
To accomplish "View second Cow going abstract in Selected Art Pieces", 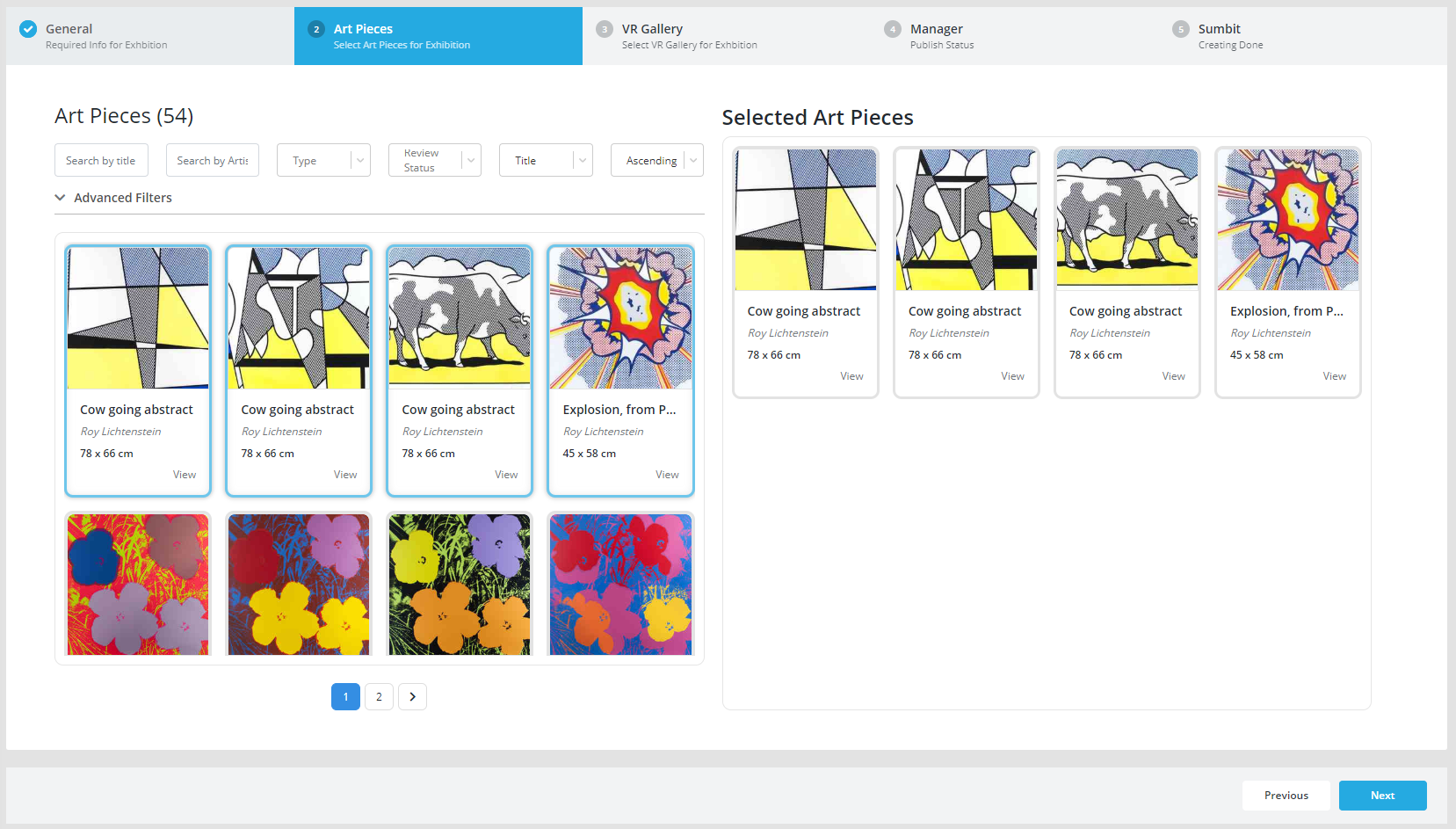I will click(1012, 376).
